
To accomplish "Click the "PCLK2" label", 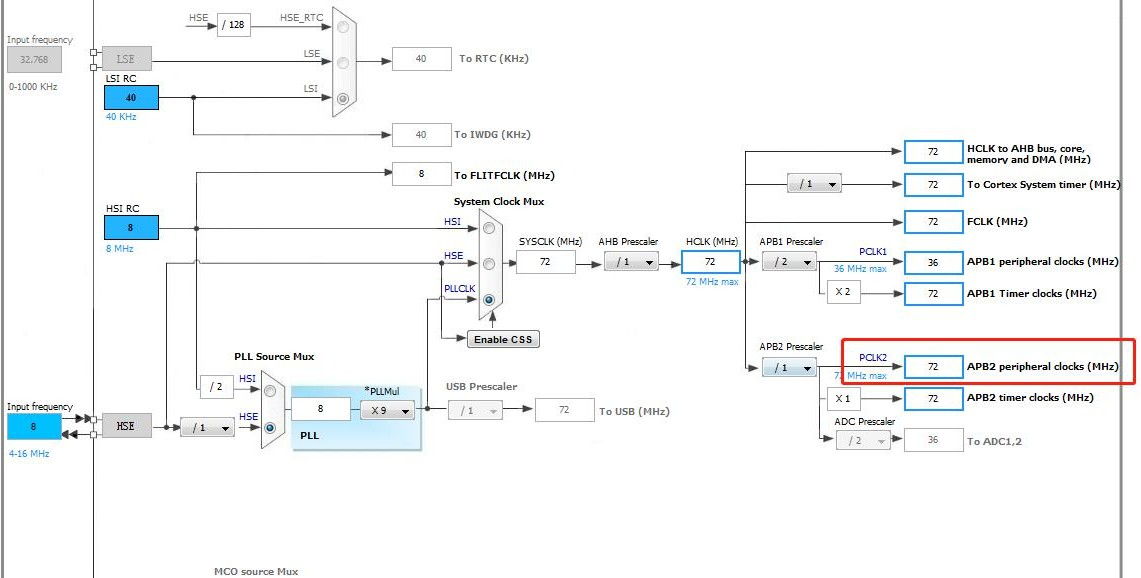I will pyautogui.click(x=873, y=357).
